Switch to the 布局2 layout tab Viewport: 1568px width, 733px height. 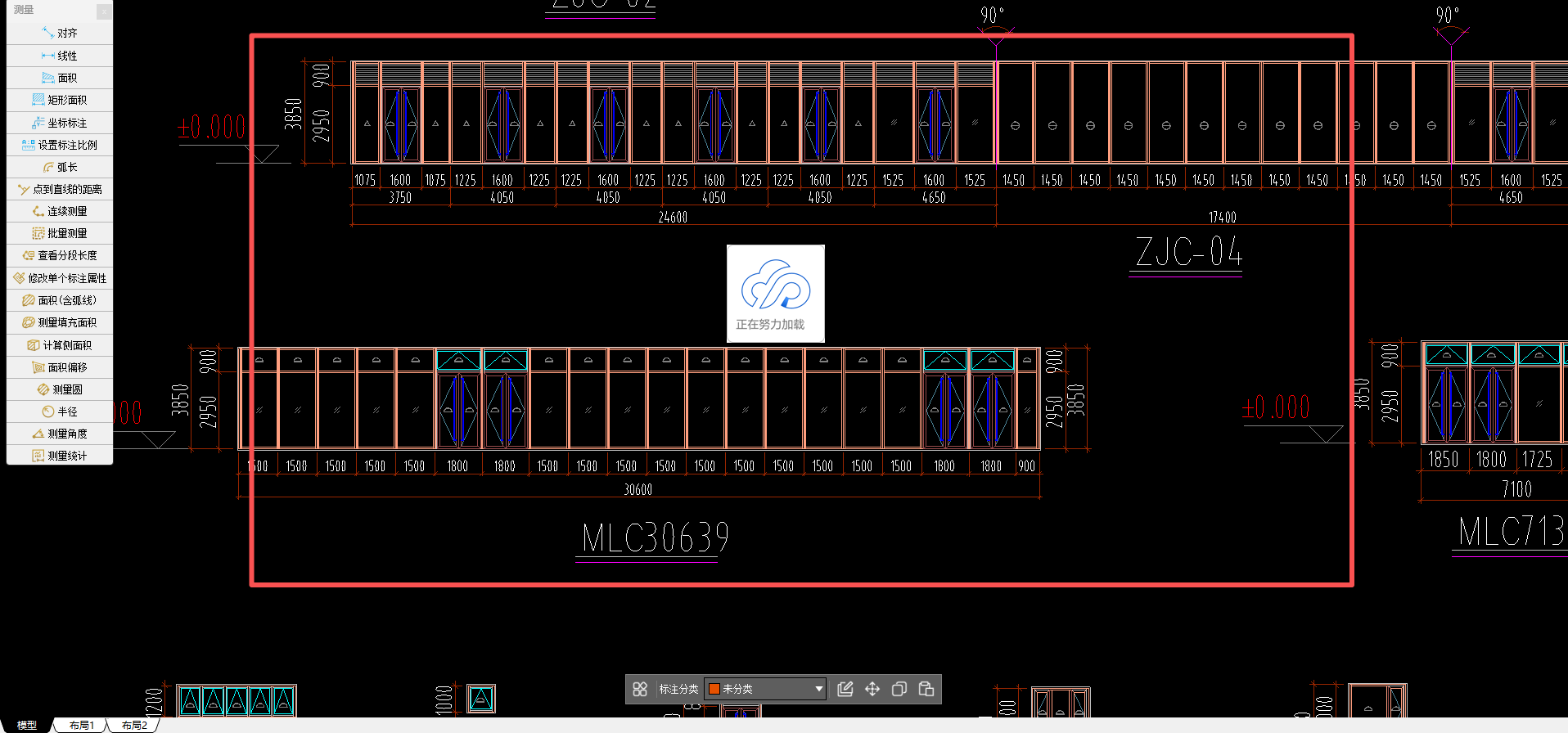134,725
